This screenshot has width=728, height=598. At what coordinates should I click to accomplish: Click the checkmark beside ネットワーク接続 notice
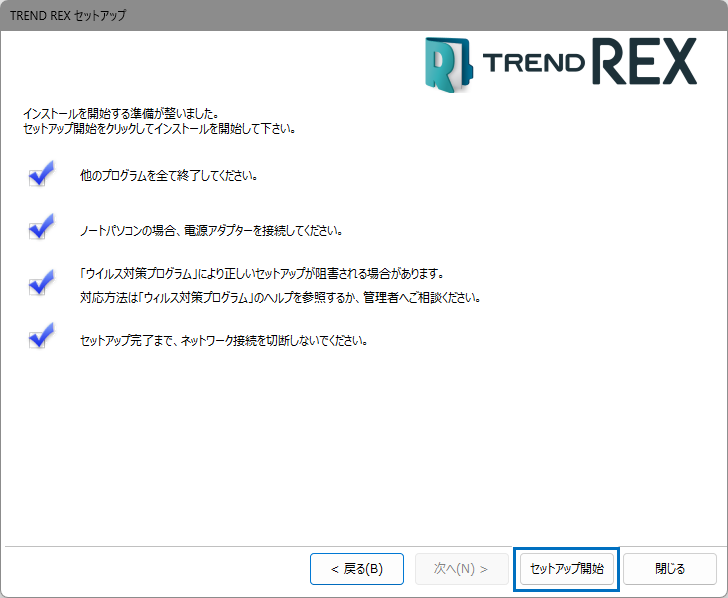coord(41,336)
